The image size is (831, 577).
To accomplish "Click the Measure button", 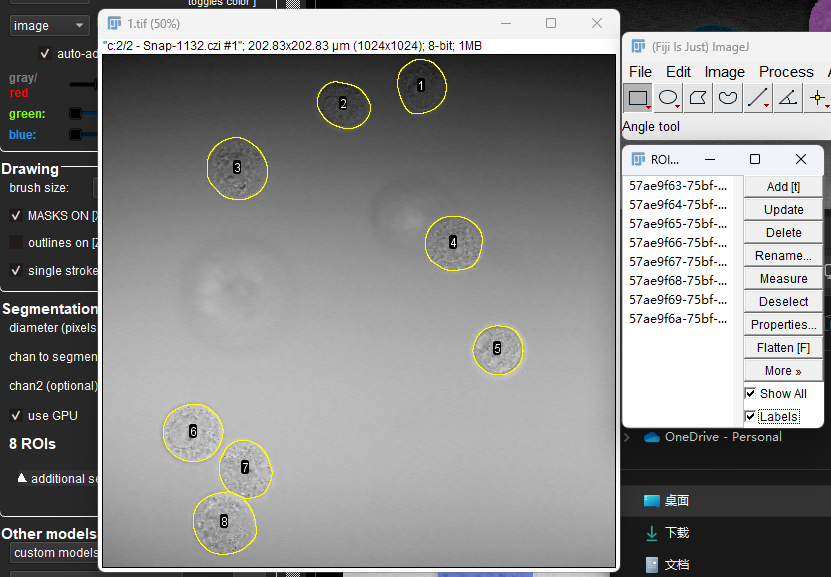I will click(783, 279).
